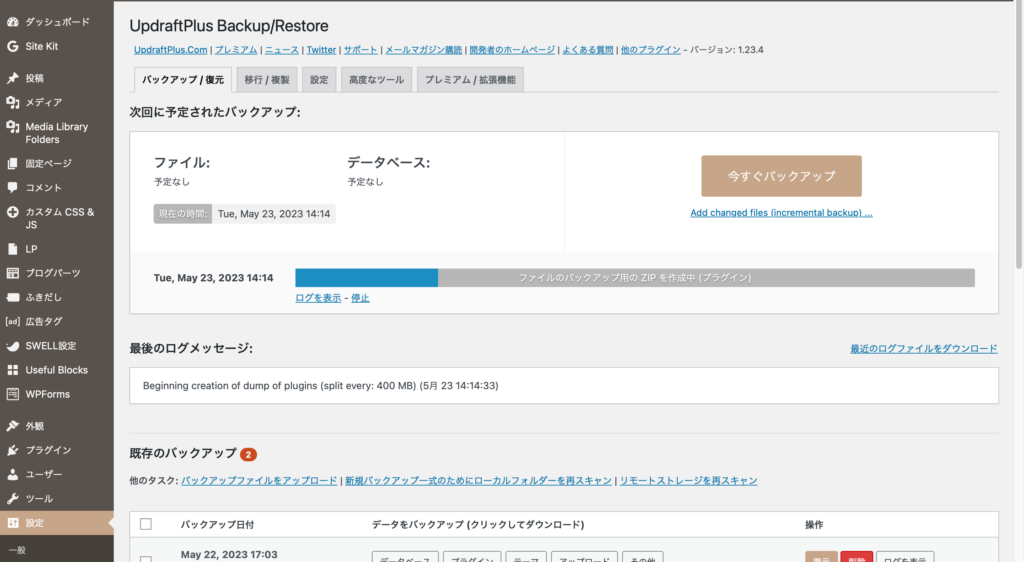Click リモートストレージを再スキャン link
This screenshot has width=1024, height=562.
point(688,480)
